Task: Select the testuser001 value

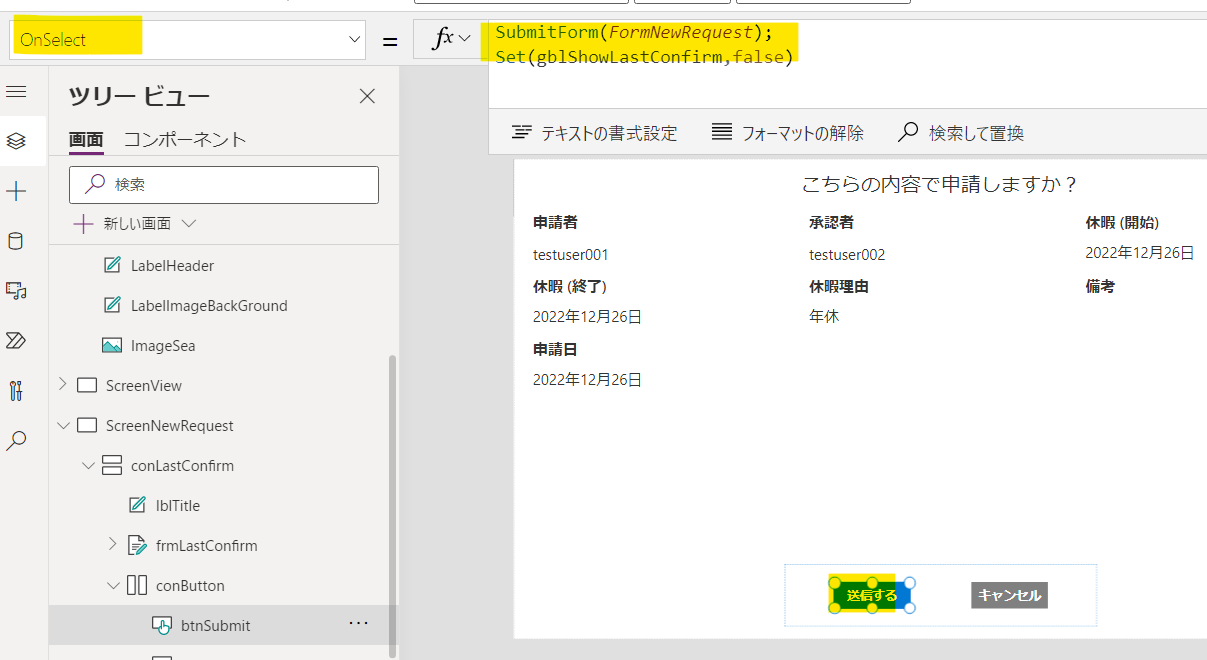Action: pos(571,255)
